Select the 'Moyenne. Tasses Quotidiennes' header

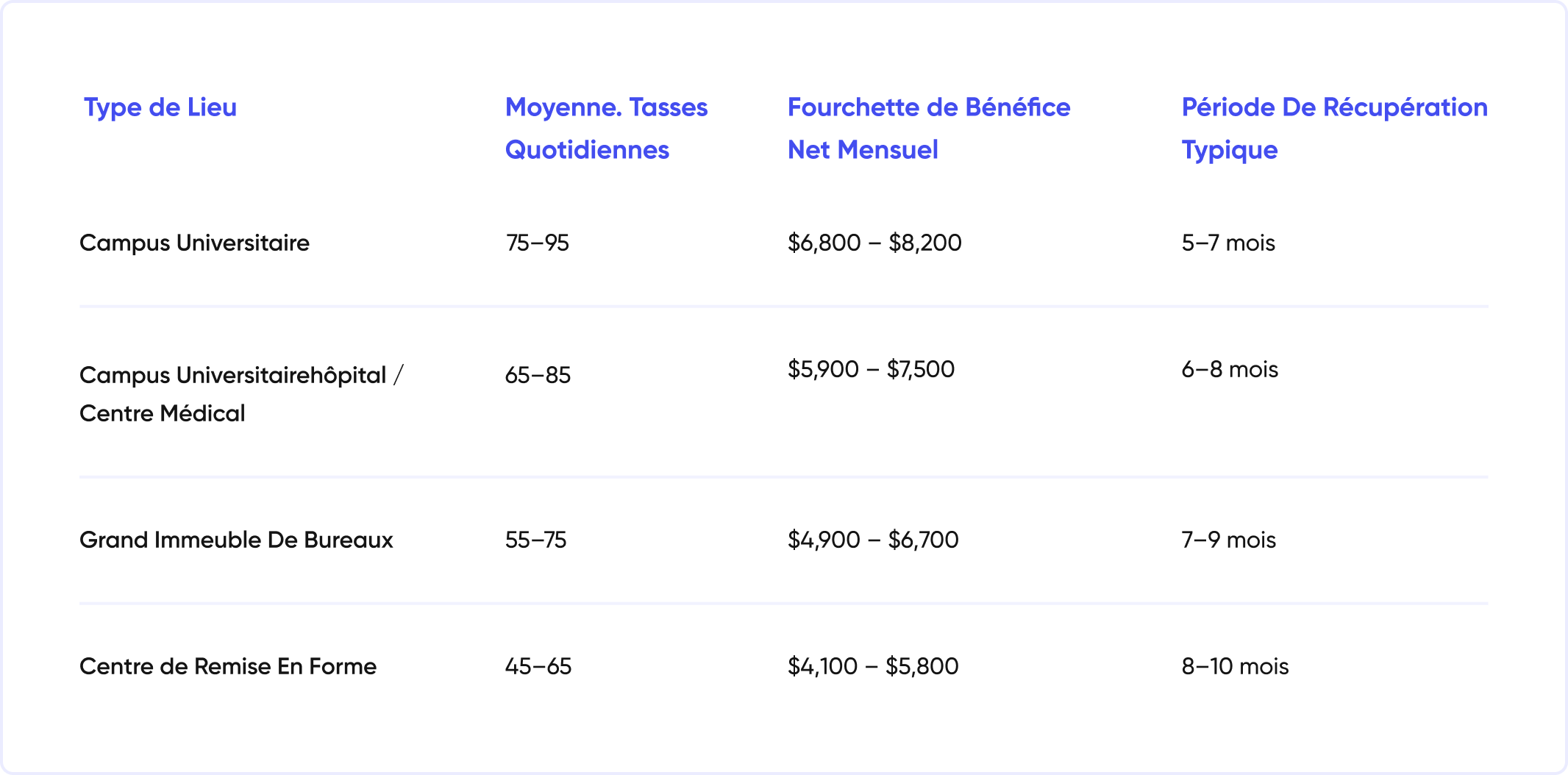coord(606,129)
